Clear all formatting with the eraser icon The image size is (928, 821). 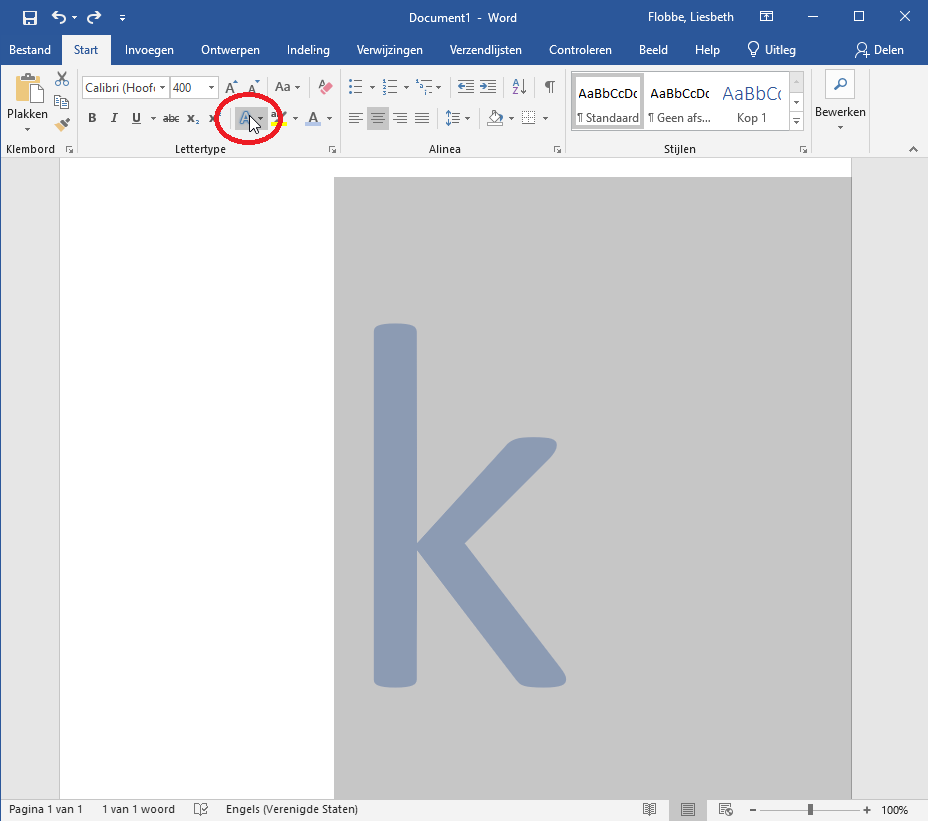click(x=325, y=87)
